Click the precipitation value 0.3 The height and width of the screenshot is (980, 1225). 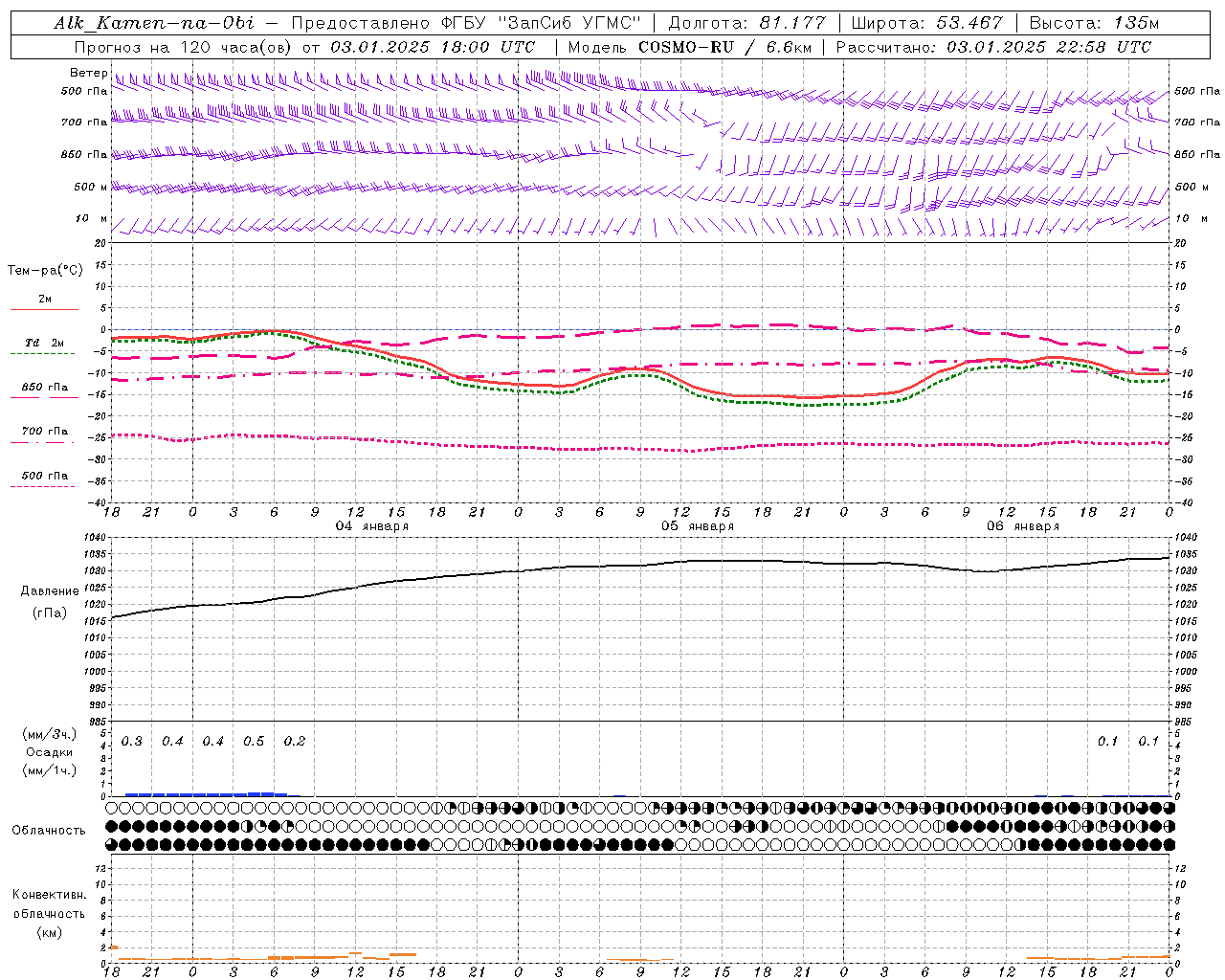132,742
